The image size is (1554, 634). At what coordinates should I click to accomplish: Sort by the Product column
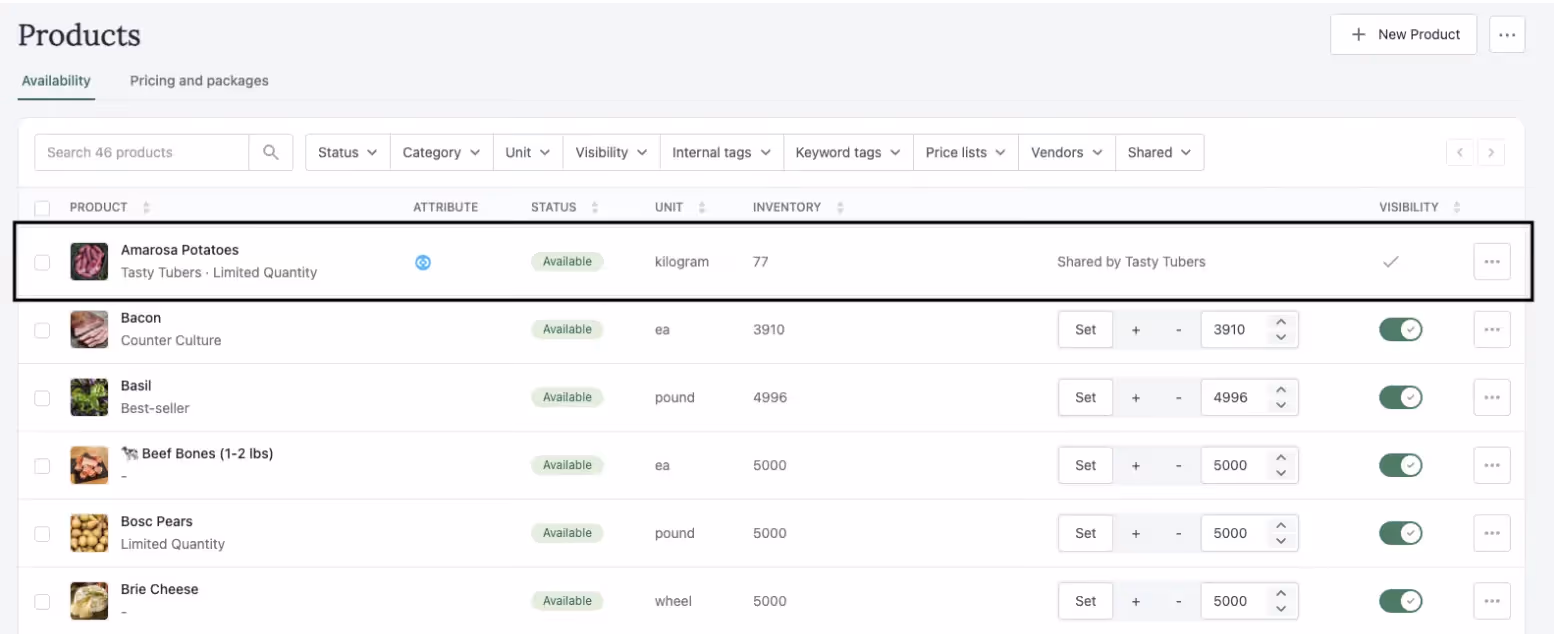coord(146,207)
